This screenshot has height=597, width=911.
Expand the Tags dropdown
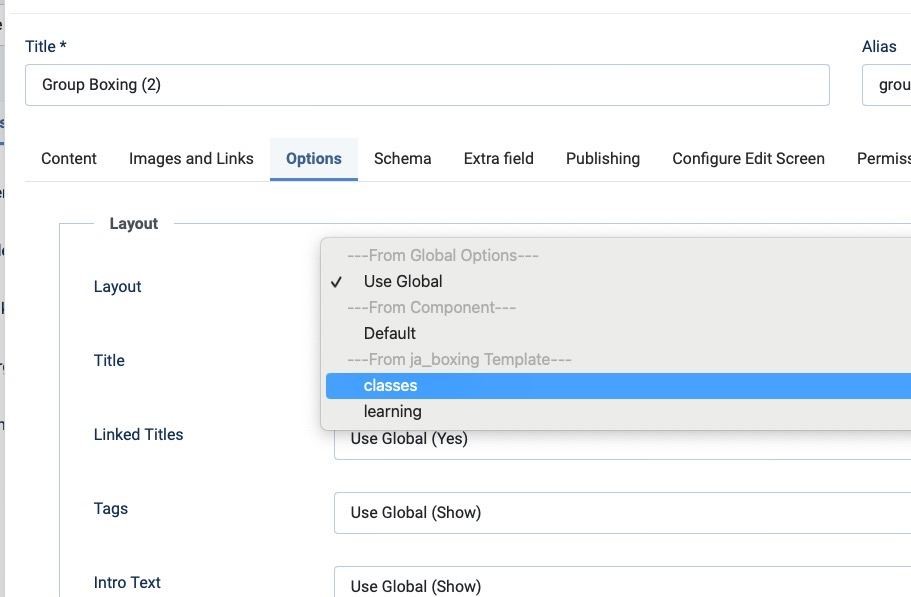coord(622,512)
